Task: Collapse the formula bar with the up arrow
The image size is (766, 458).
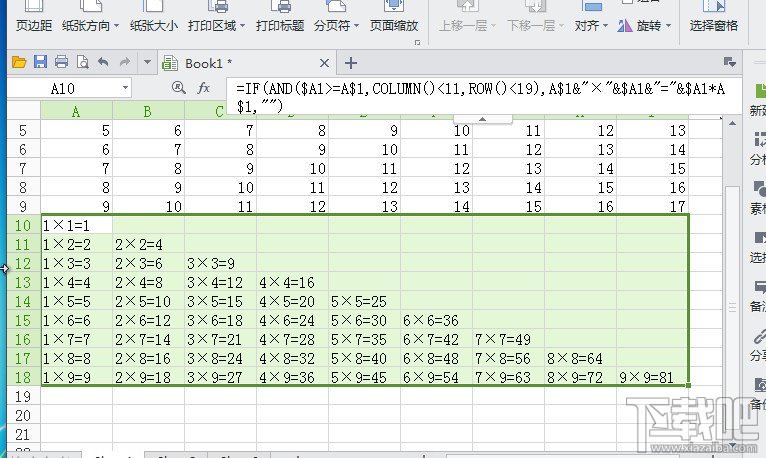Action: pos(482,119)
